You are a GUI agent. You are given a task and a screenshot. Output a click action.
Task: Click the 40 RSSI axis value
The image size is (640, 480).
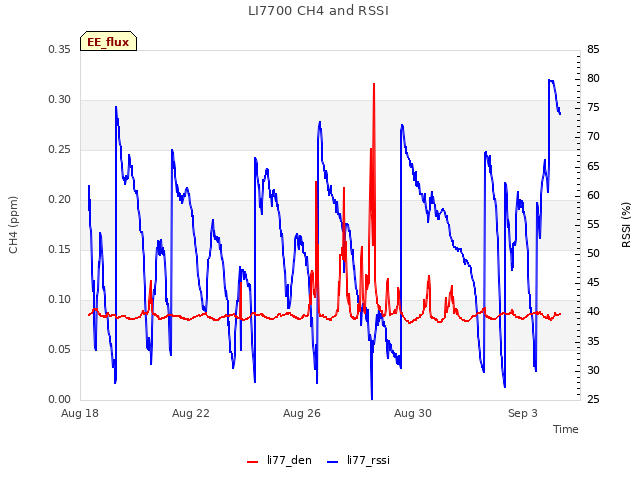coord(593,312)
